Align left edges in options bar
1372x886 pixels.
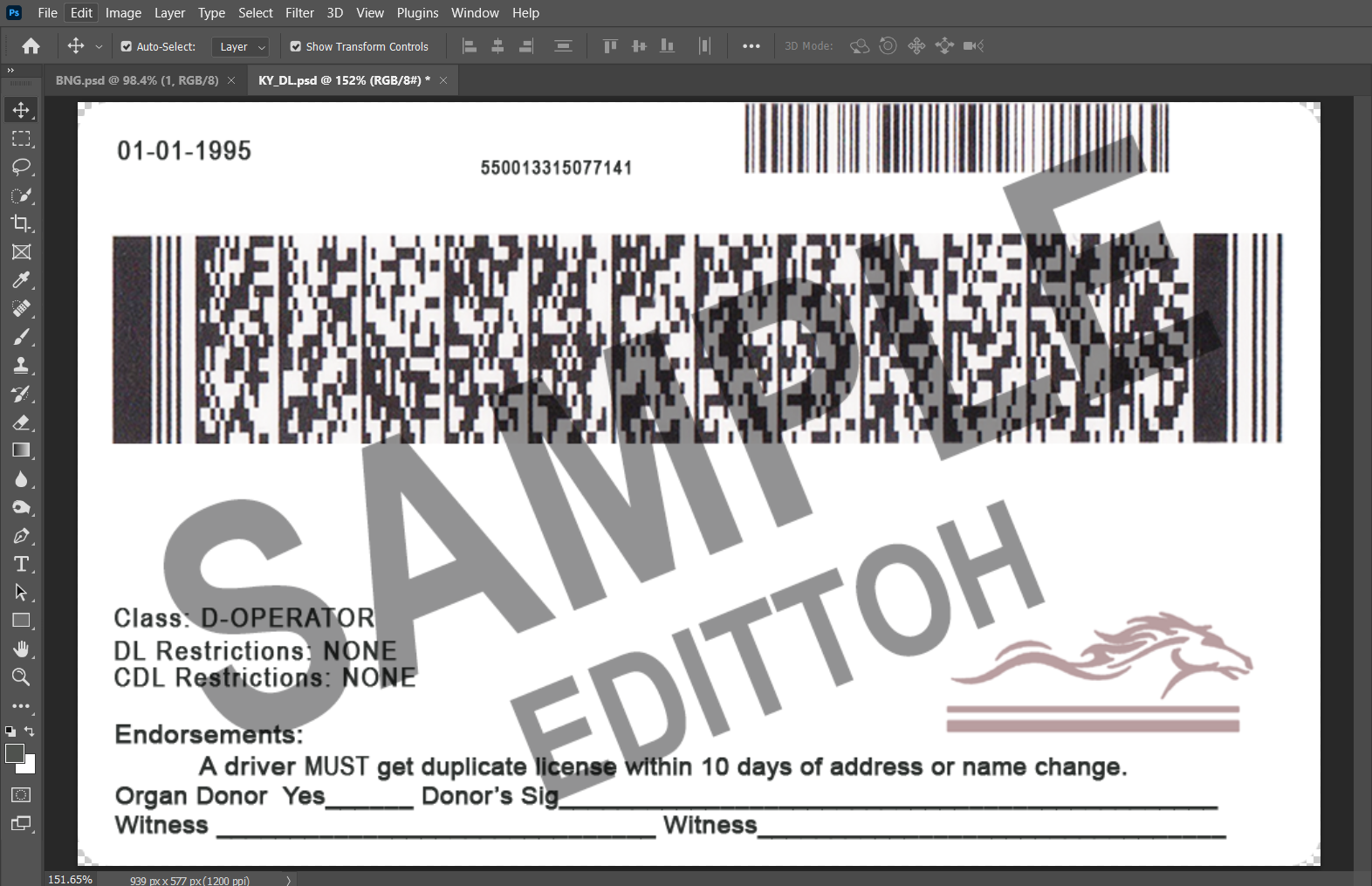(470, 46)
